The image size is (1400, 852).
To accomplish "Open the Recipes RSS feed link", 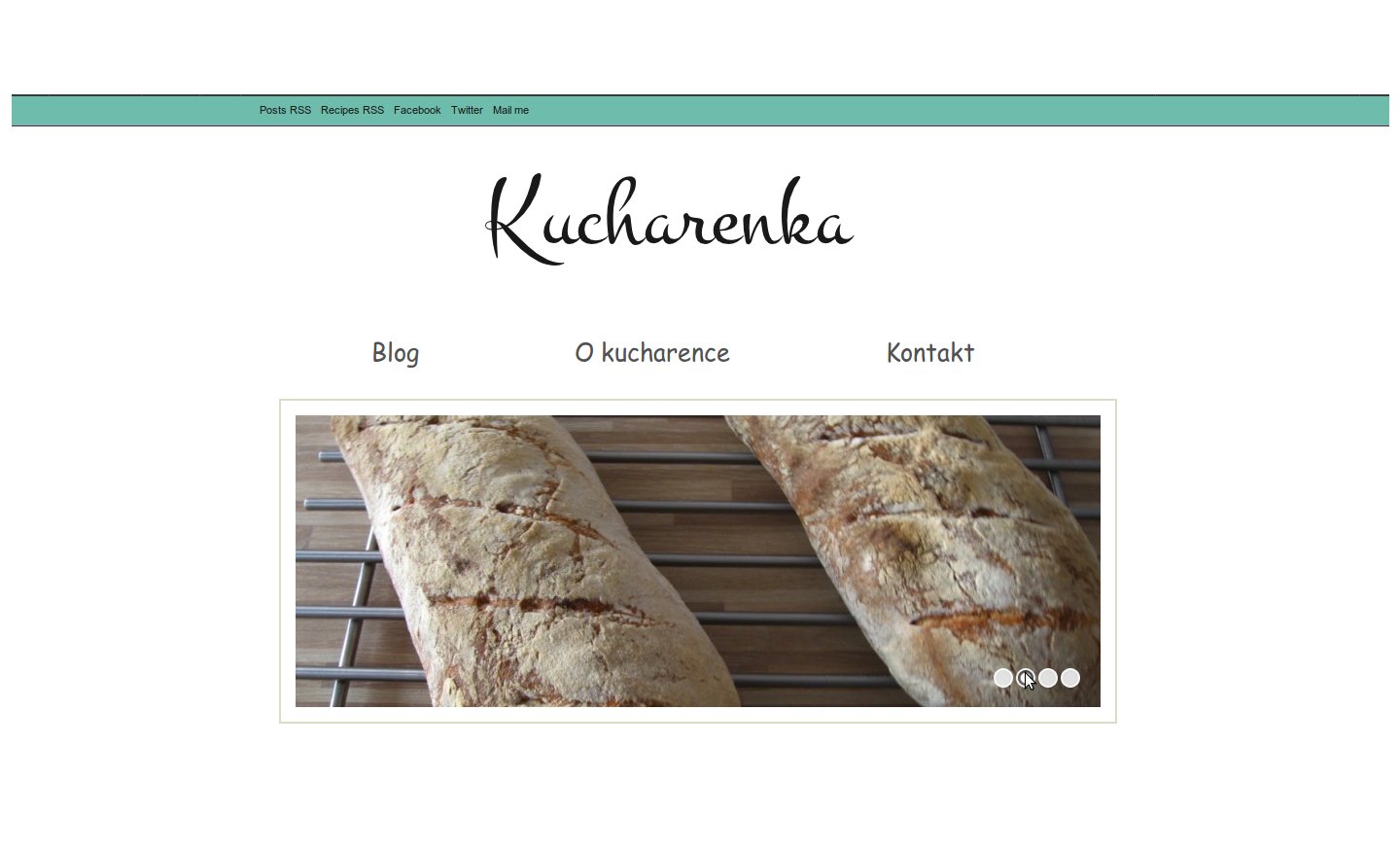I will click(x=352, y=110).
